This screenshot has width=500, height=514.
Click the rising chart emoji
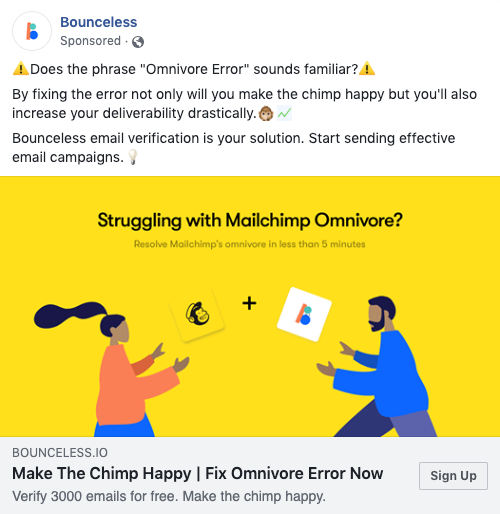coord(284,114)
